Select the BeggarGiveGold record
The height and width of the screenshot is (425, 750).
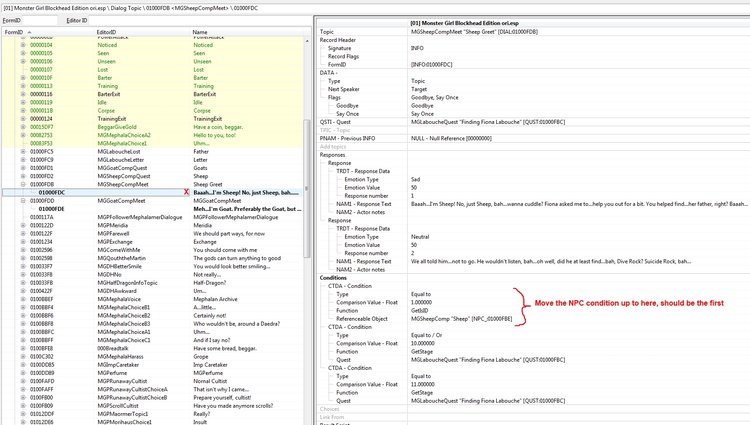click(x=117, y=127)
